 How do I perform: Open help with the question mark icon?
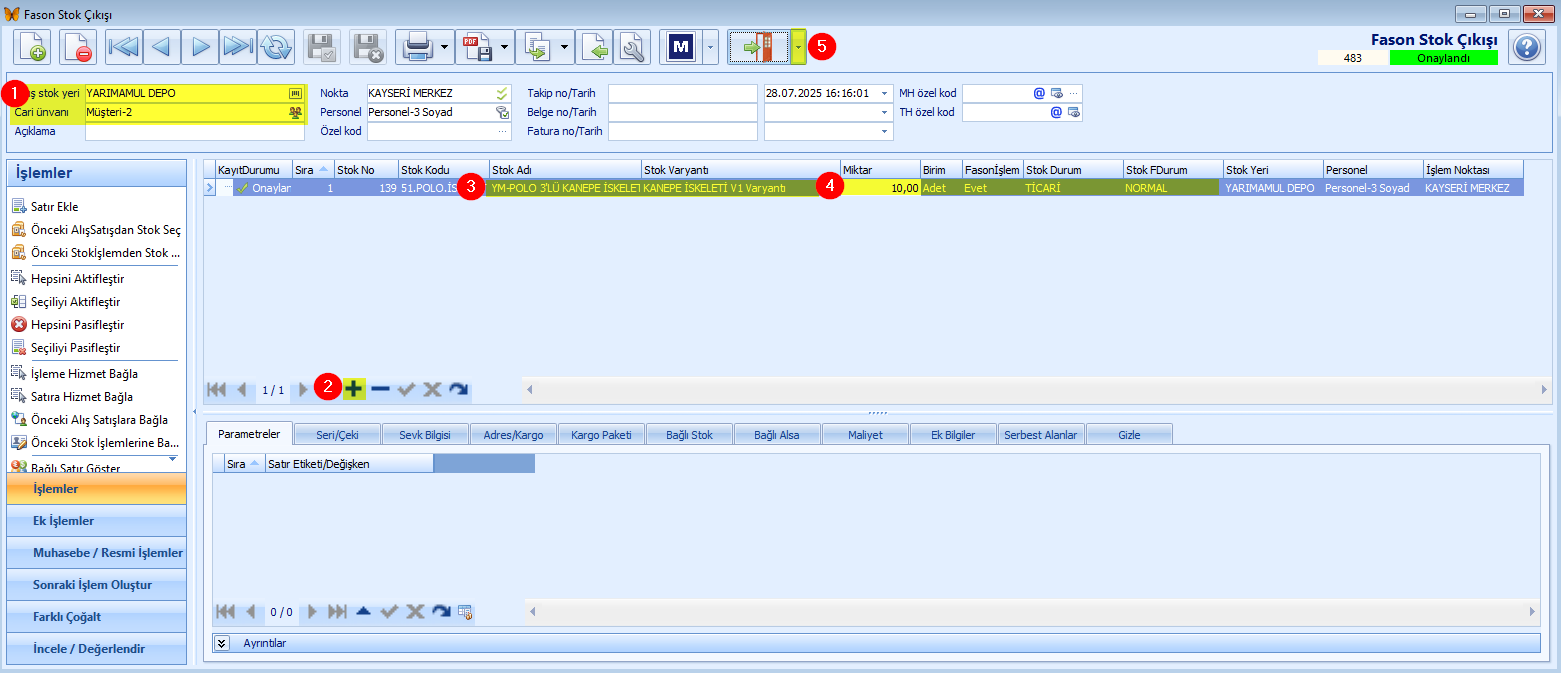click(1527, 47)
